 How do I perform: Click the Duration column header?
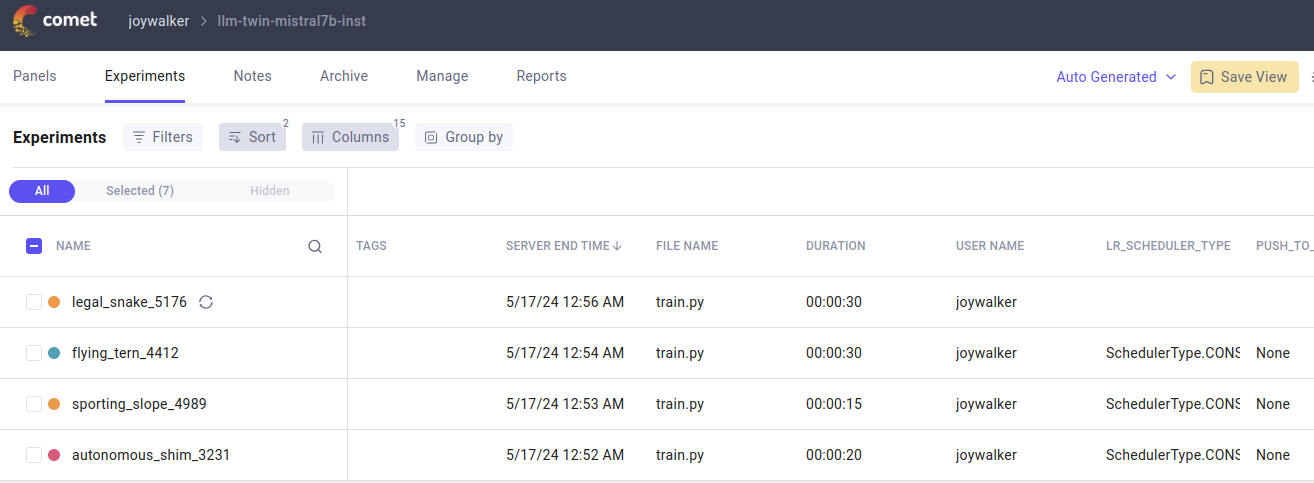click(x=836, y=246)
